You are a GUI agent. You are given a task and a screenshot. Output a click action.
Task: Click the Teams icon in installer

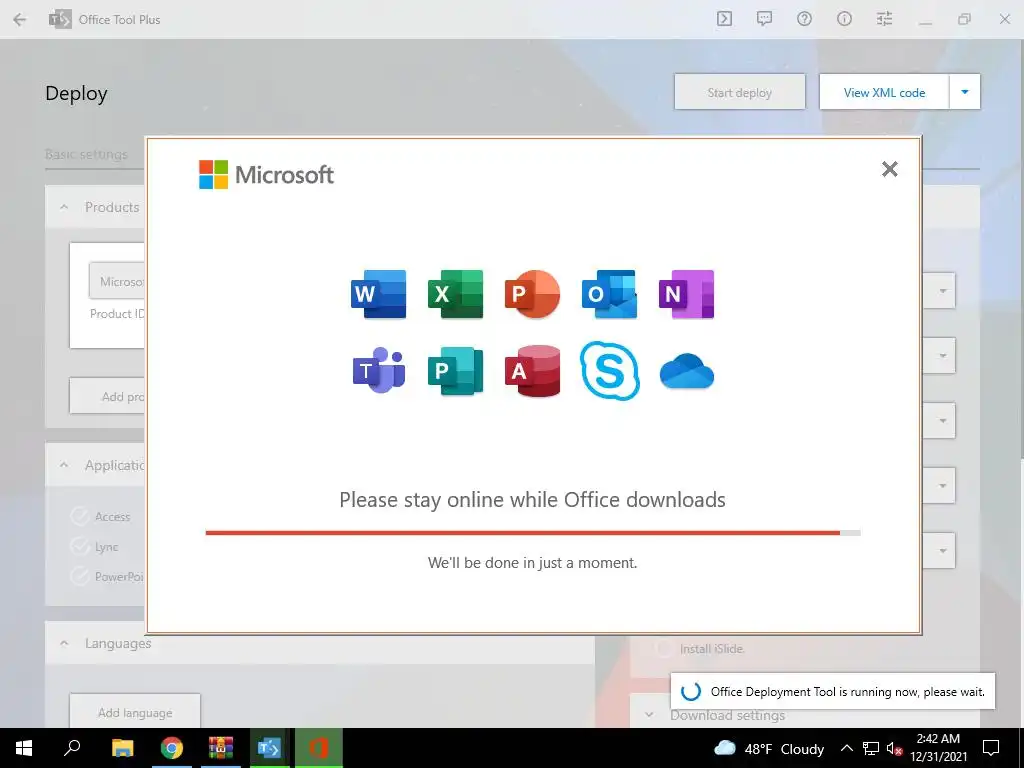pyautogui.click(x=379, y=370)
